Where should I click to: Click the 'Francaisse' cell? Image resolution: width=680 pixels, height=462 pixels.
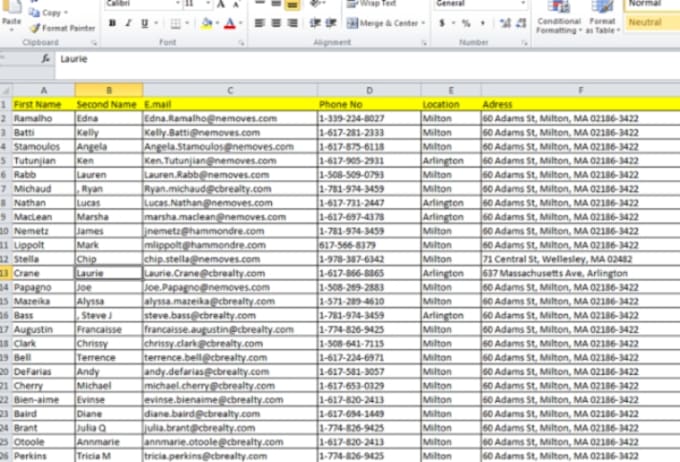(109, 329)
